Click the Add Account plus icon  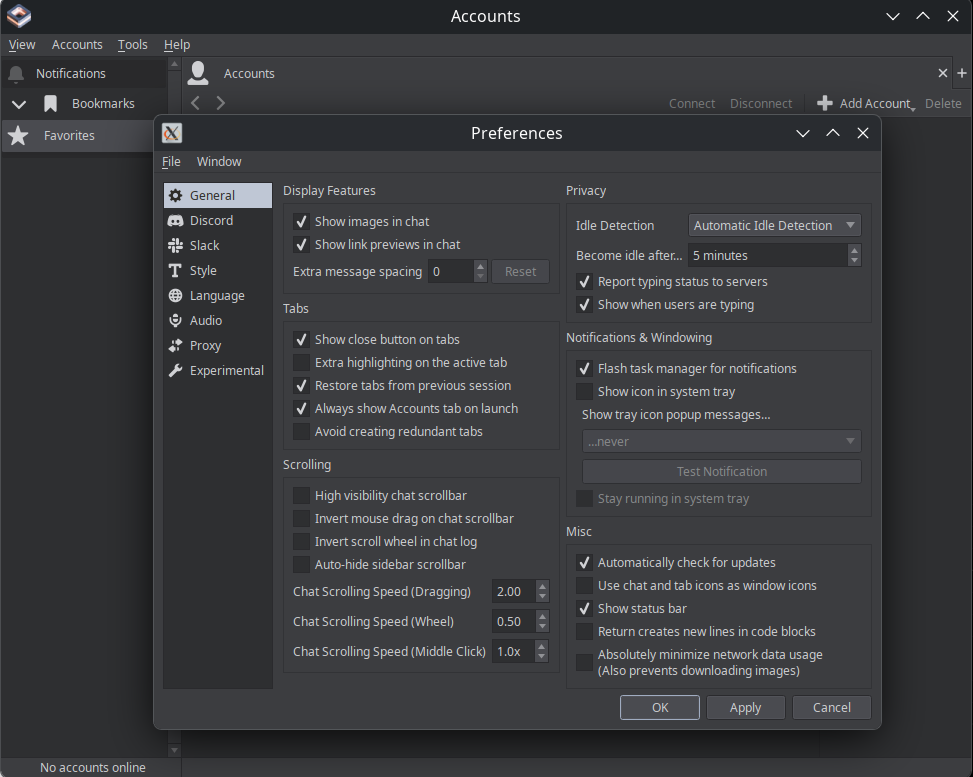[x=825, y=103]
